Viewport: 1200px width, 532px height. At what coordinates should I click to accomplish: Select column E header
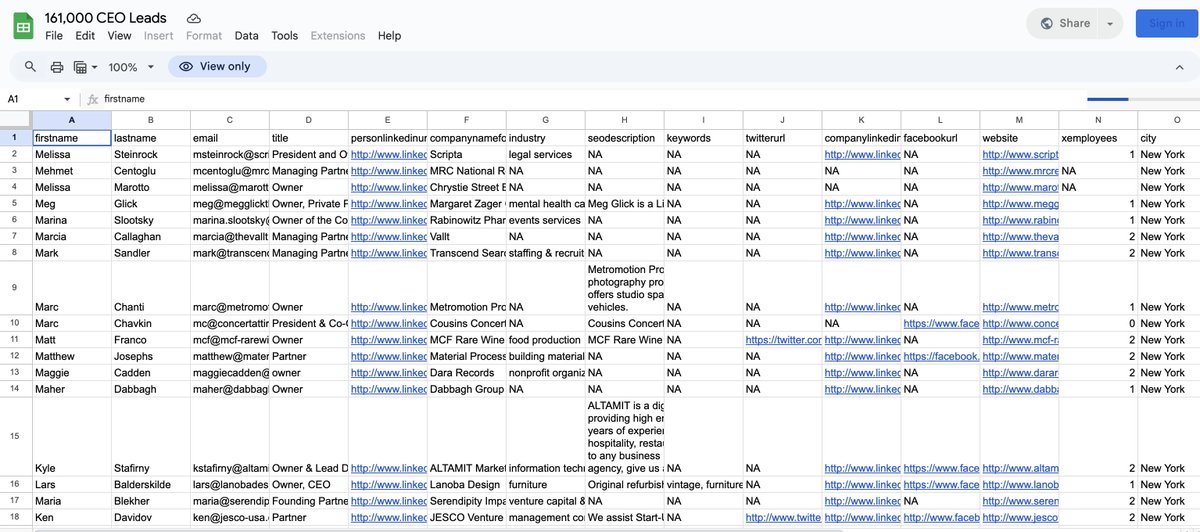pos(388,120)
